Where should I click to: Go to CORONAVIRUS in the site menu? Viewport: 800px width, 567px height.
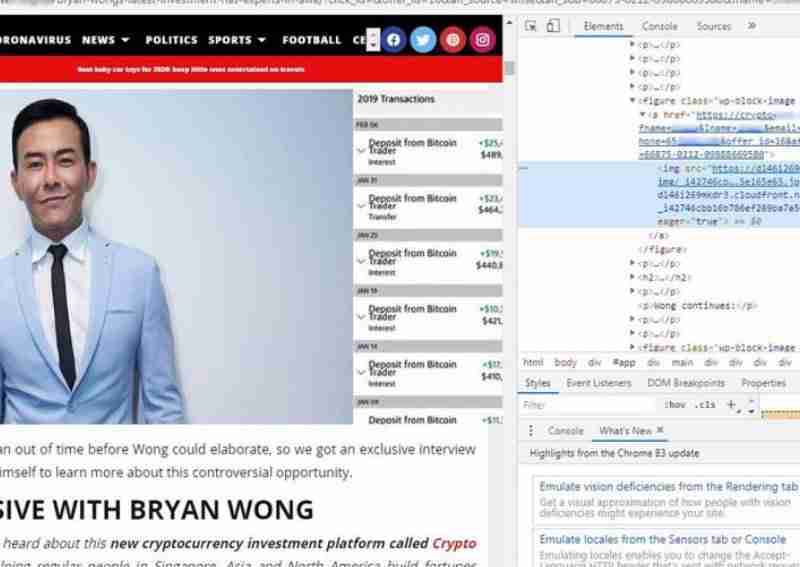(35, 40)
